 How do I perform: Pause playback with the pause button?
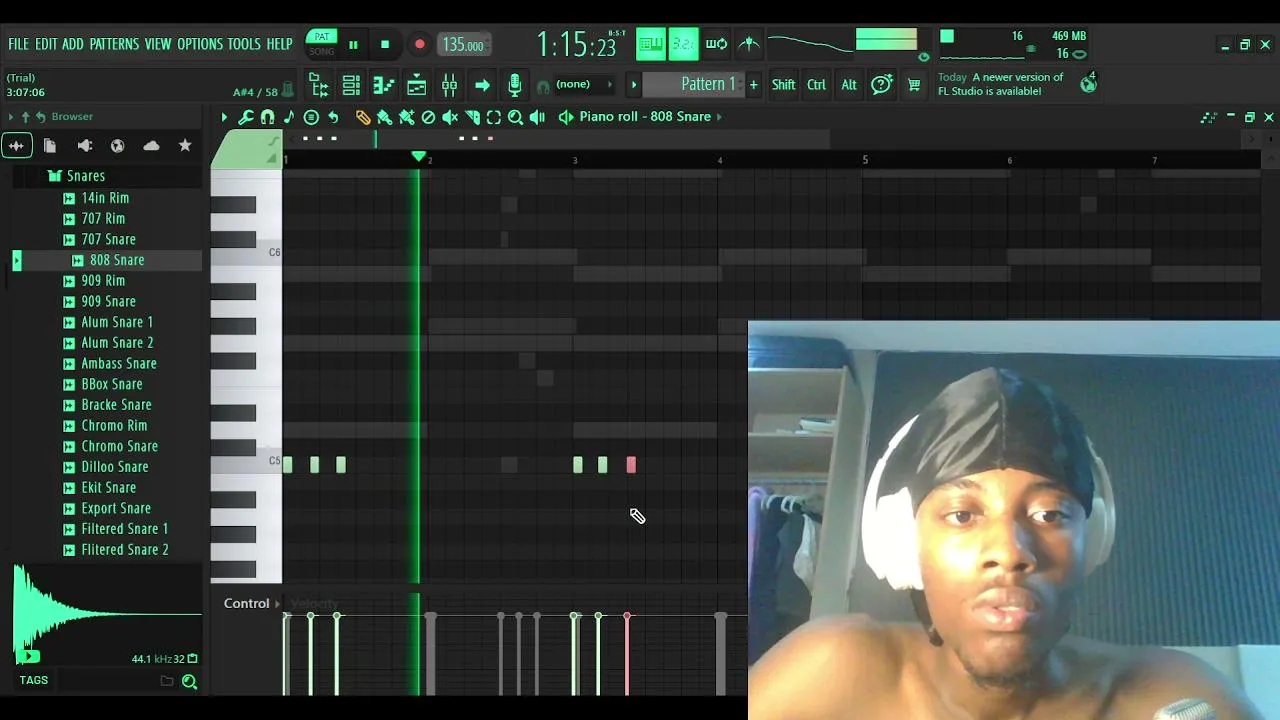tap(353, 45)
